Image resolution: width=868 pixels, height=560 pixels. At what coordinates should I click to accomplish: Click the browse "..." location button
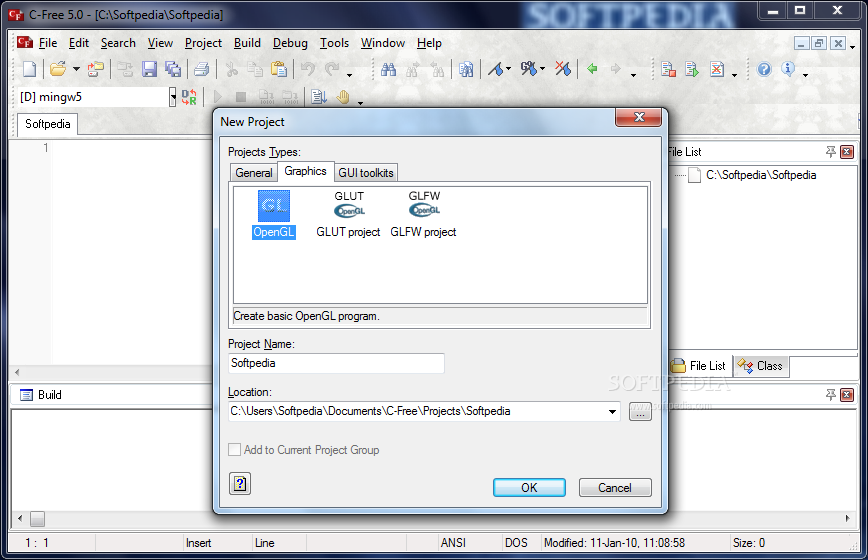640,412
